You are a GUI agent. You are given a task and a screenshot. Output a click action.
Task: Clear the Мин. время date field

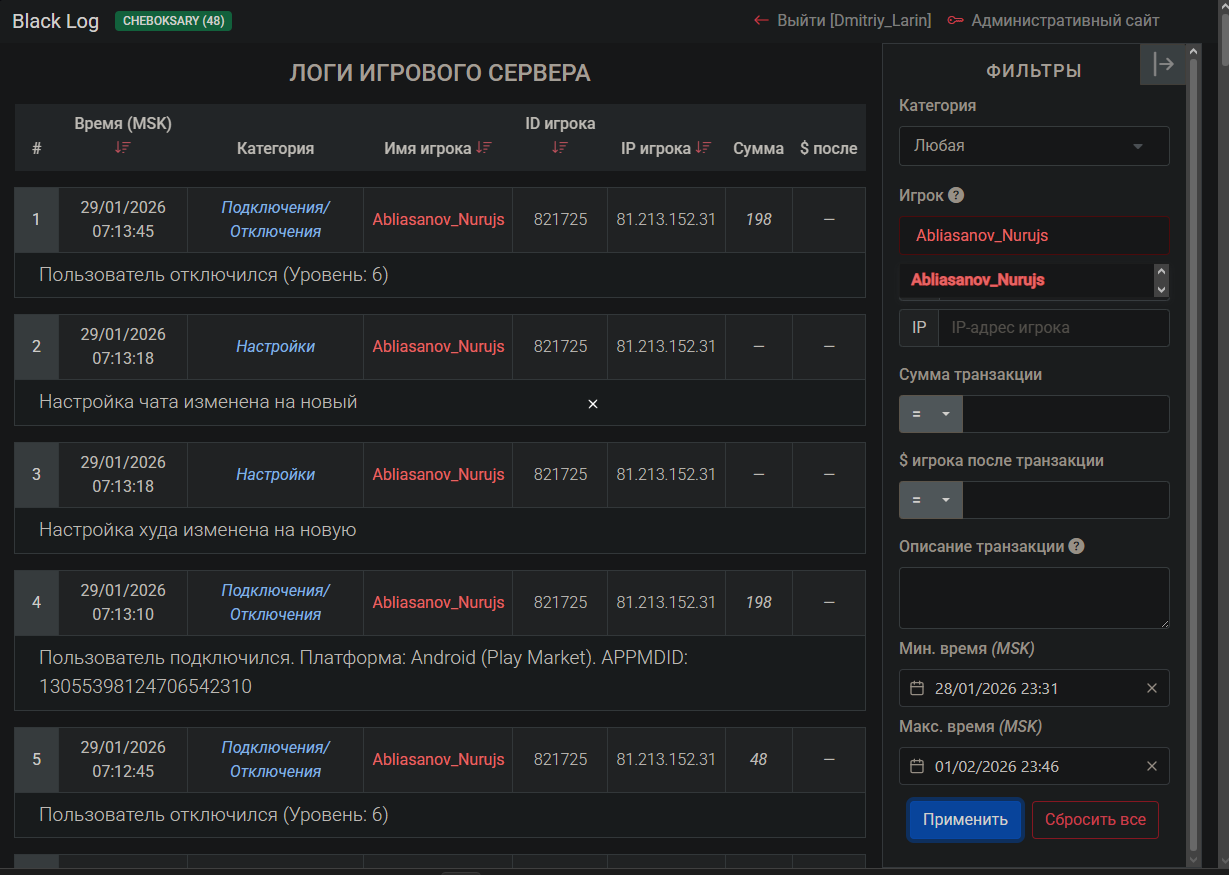coord(1151,688)
